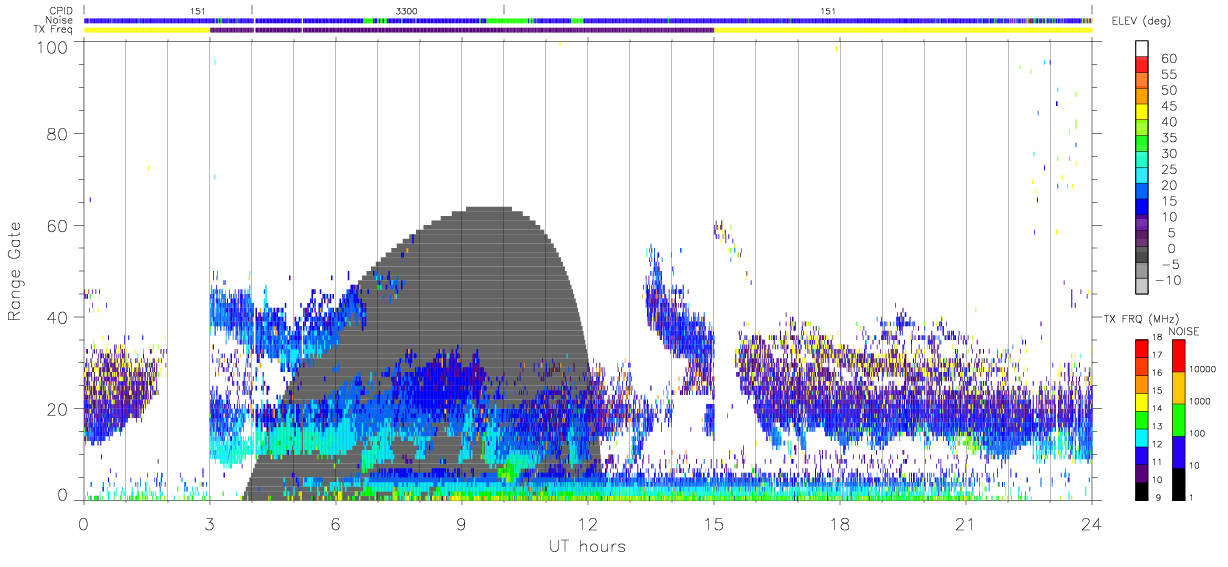Pick the light gray bottom ELEV swatch
This screenshot has height=567, width=1228.
[x=1143, y=287]
